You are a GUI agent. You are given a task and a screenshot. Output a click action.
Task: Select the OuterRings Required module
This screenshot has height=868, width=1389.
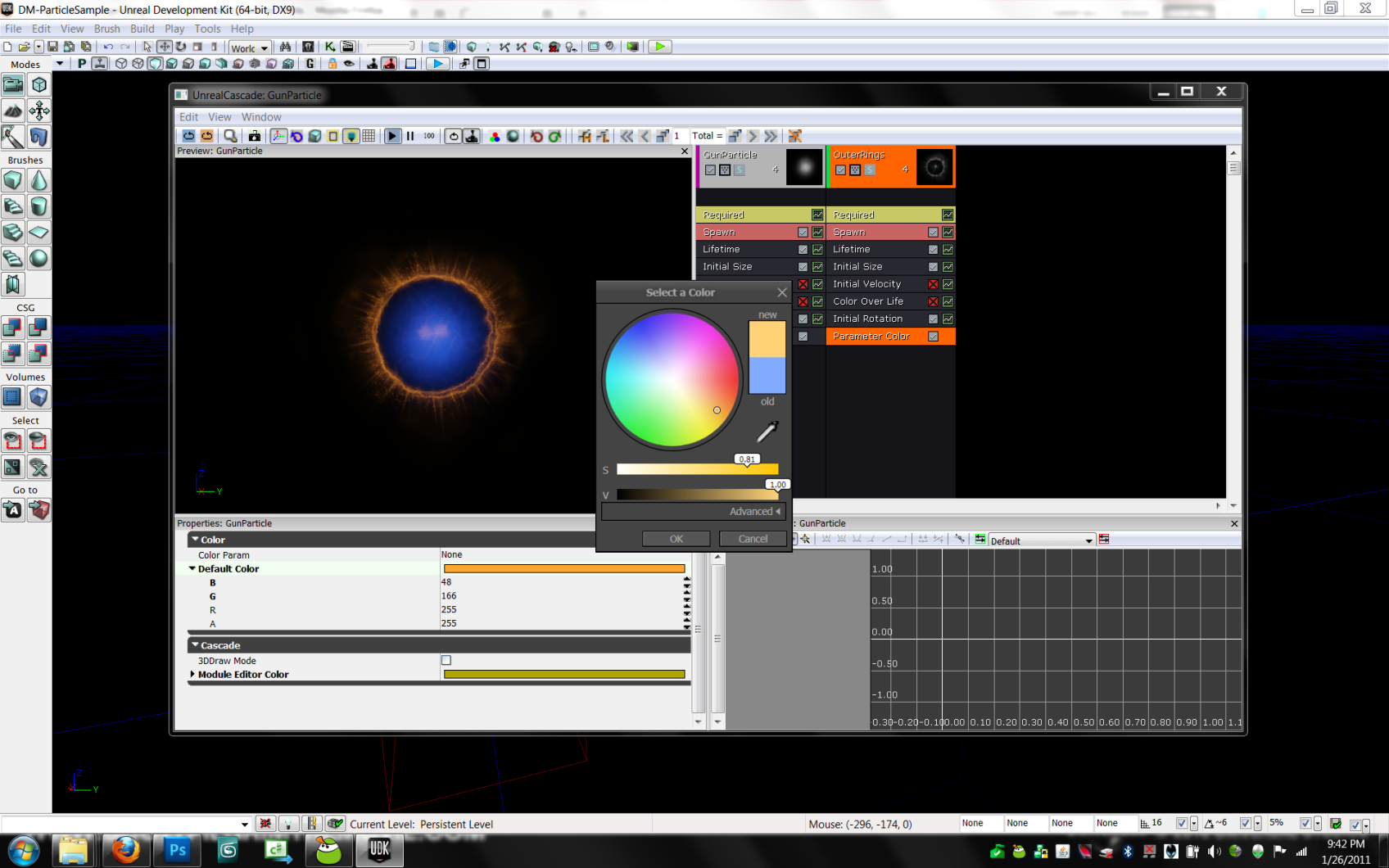point(890,215)
